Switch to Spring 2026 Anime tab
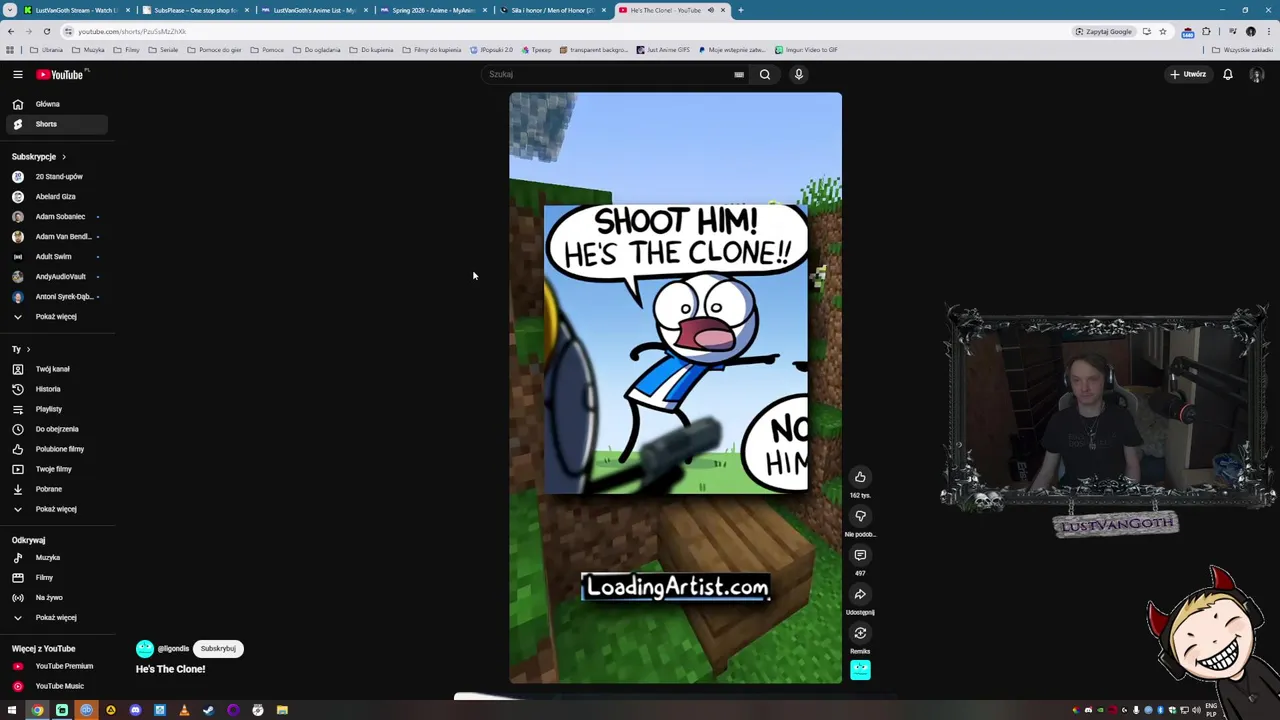The width and height of the screenshot is (1280, 720). (x=433, y=10)
